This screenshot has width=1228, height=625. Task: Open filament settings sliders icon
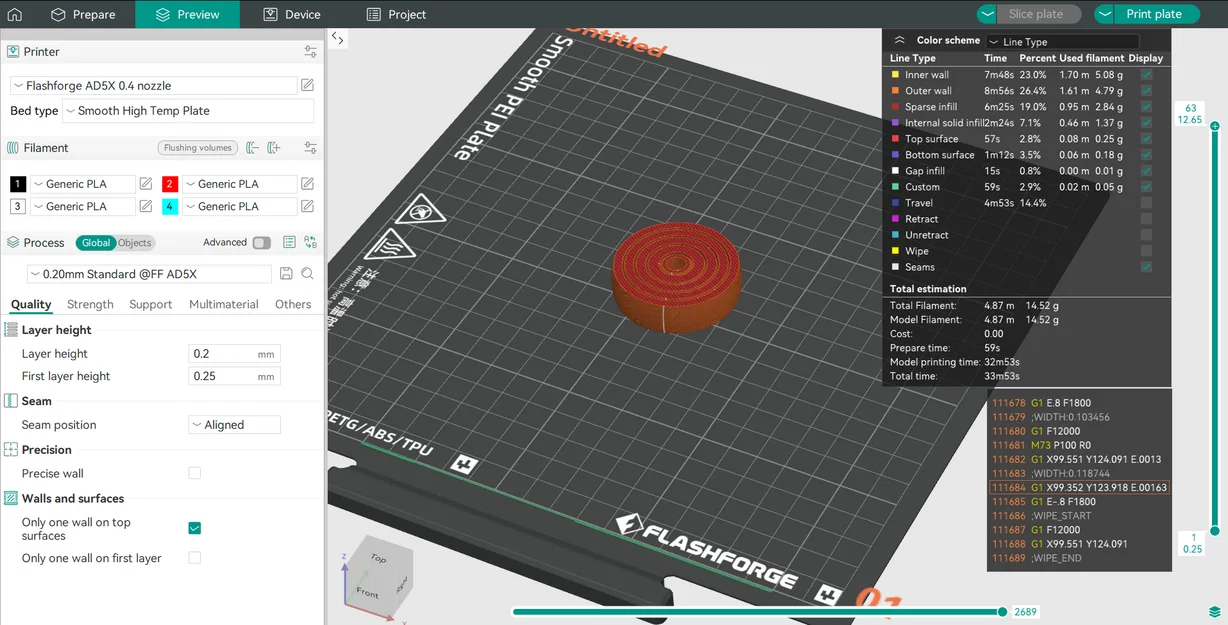pos(310,147)
